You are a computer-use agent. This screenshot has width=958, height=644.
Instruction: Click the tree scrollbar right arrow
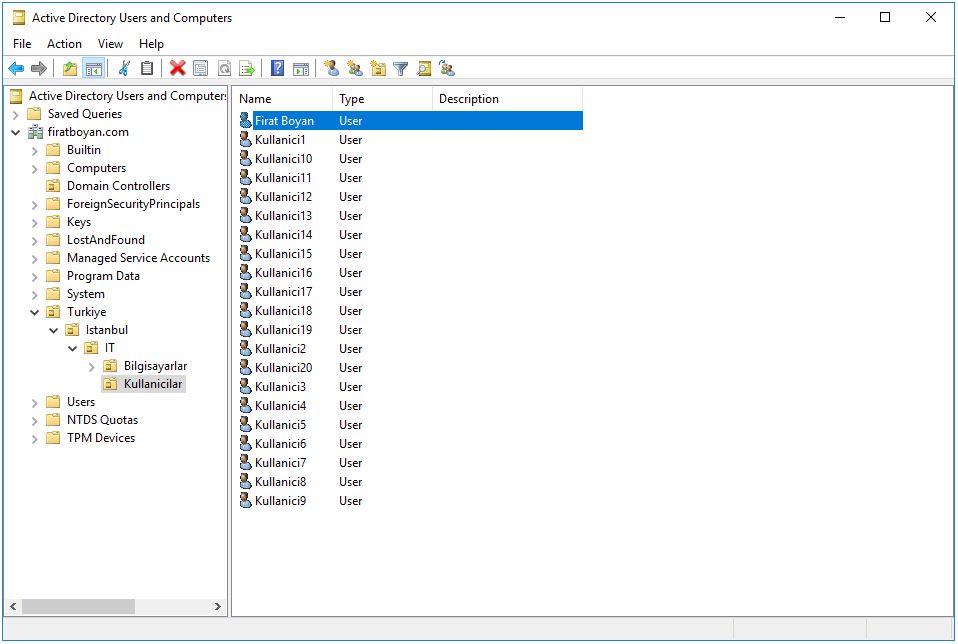click(x=218, y=607)
